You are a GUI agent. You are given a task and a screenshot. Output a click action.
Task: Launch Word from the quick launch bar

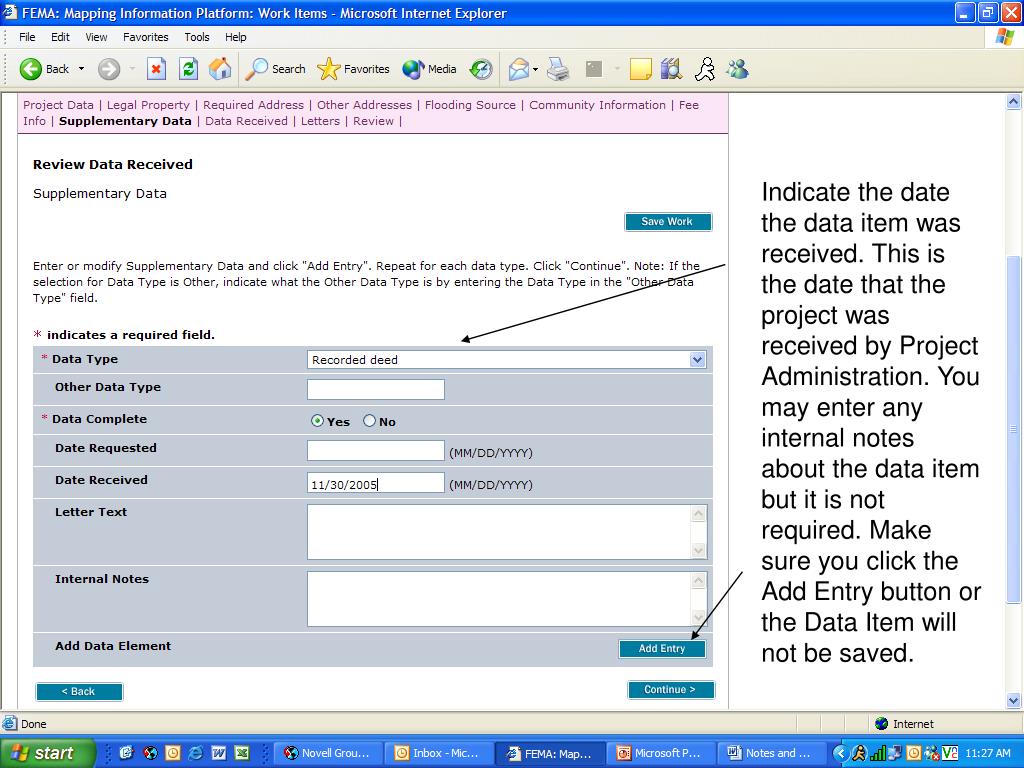point(219,753)
